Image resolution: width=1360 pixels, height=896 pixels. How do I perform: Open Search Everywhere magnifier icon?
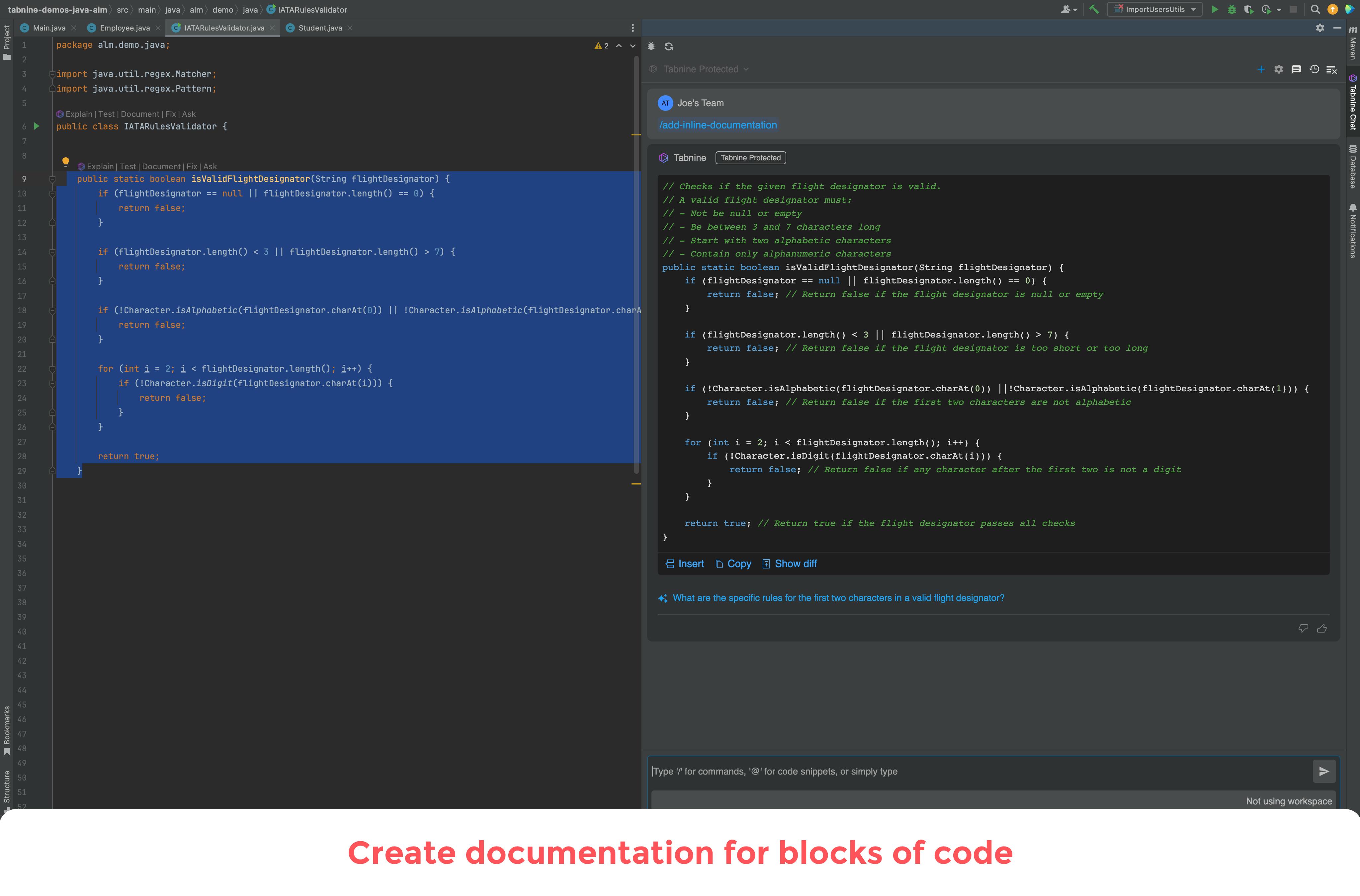click(1316, 9)
